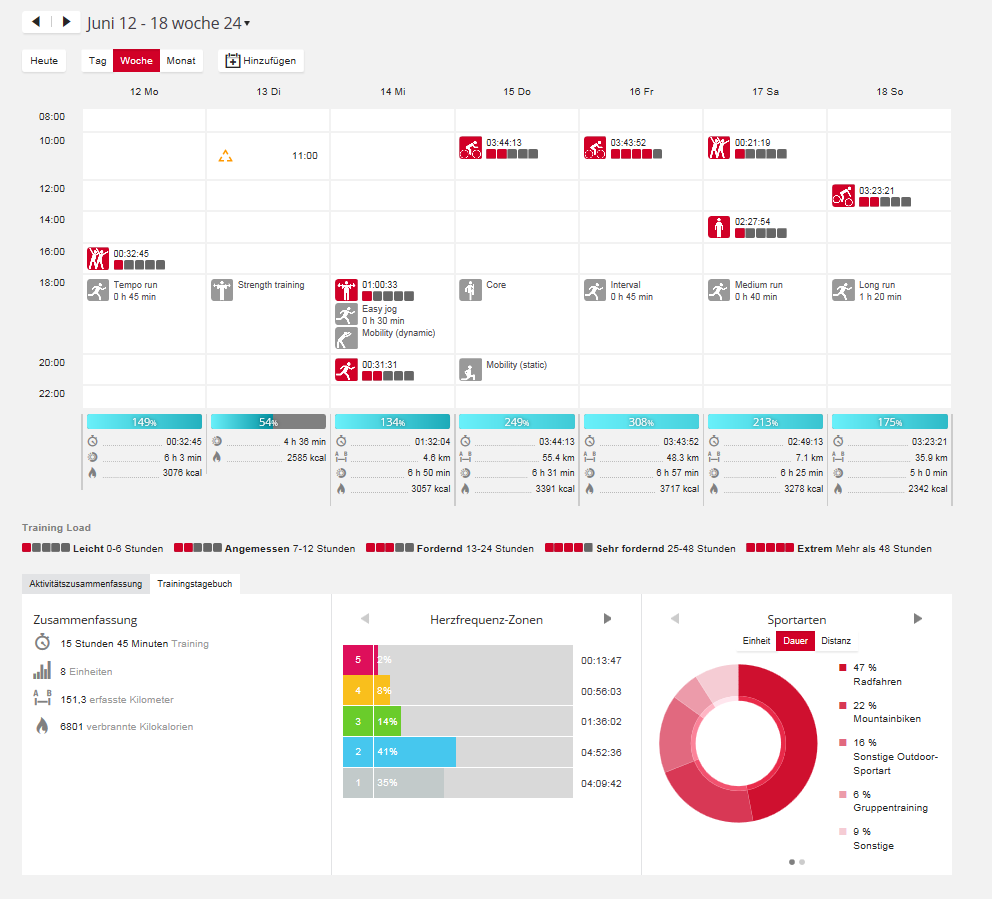Click Thursday's Mobility (static) target icon
Image resolution: width=992 pixels, height=899 pixels.
click(x=470, y=370)
